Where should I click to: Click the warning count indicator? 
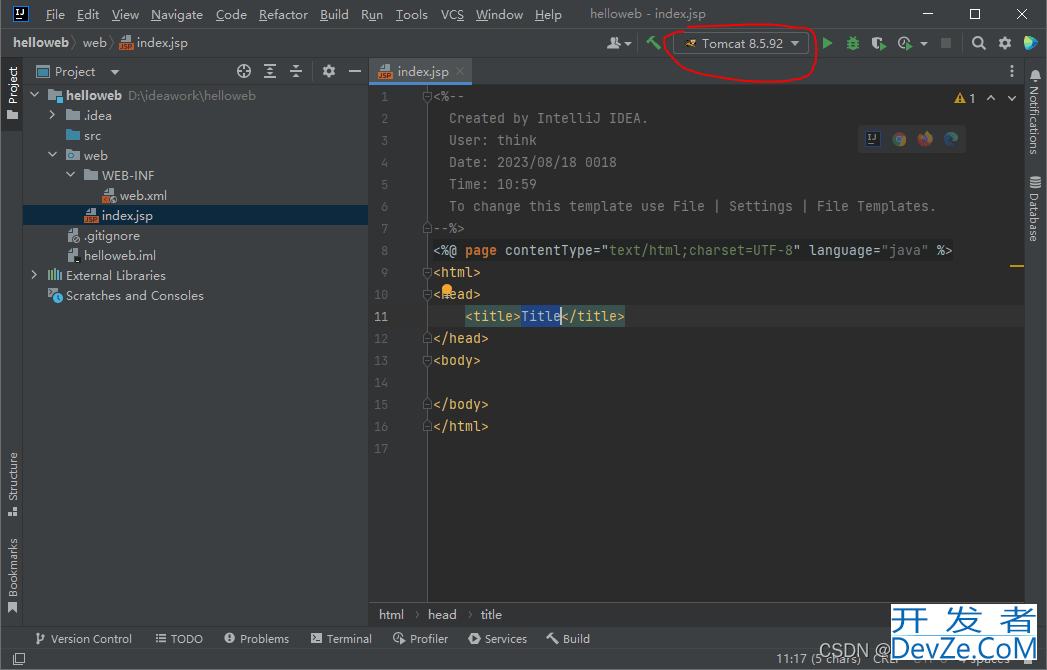(965, 98)
